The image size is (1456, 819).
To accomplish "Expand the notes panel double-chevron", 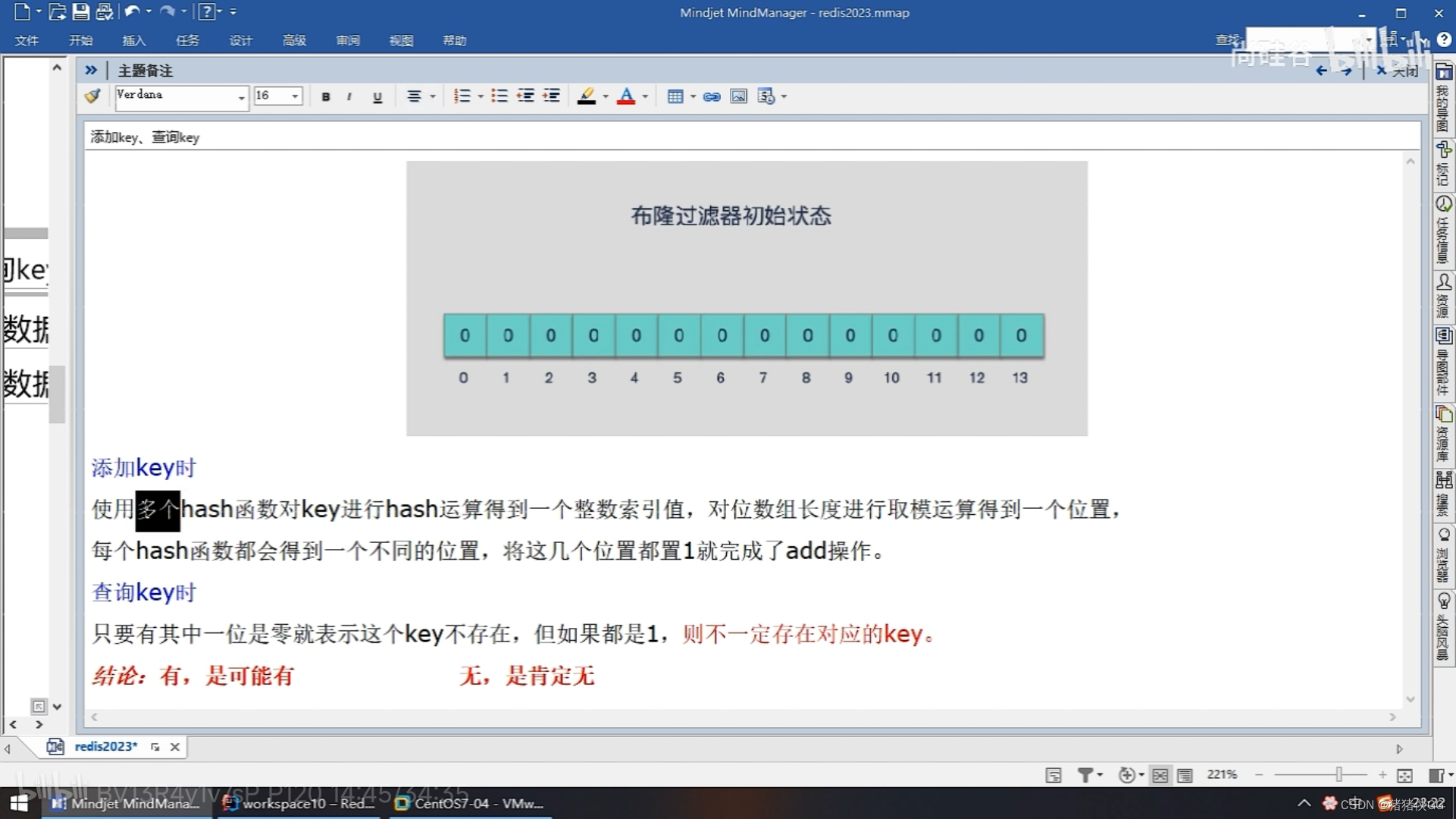I will click(x=91, y=70).
